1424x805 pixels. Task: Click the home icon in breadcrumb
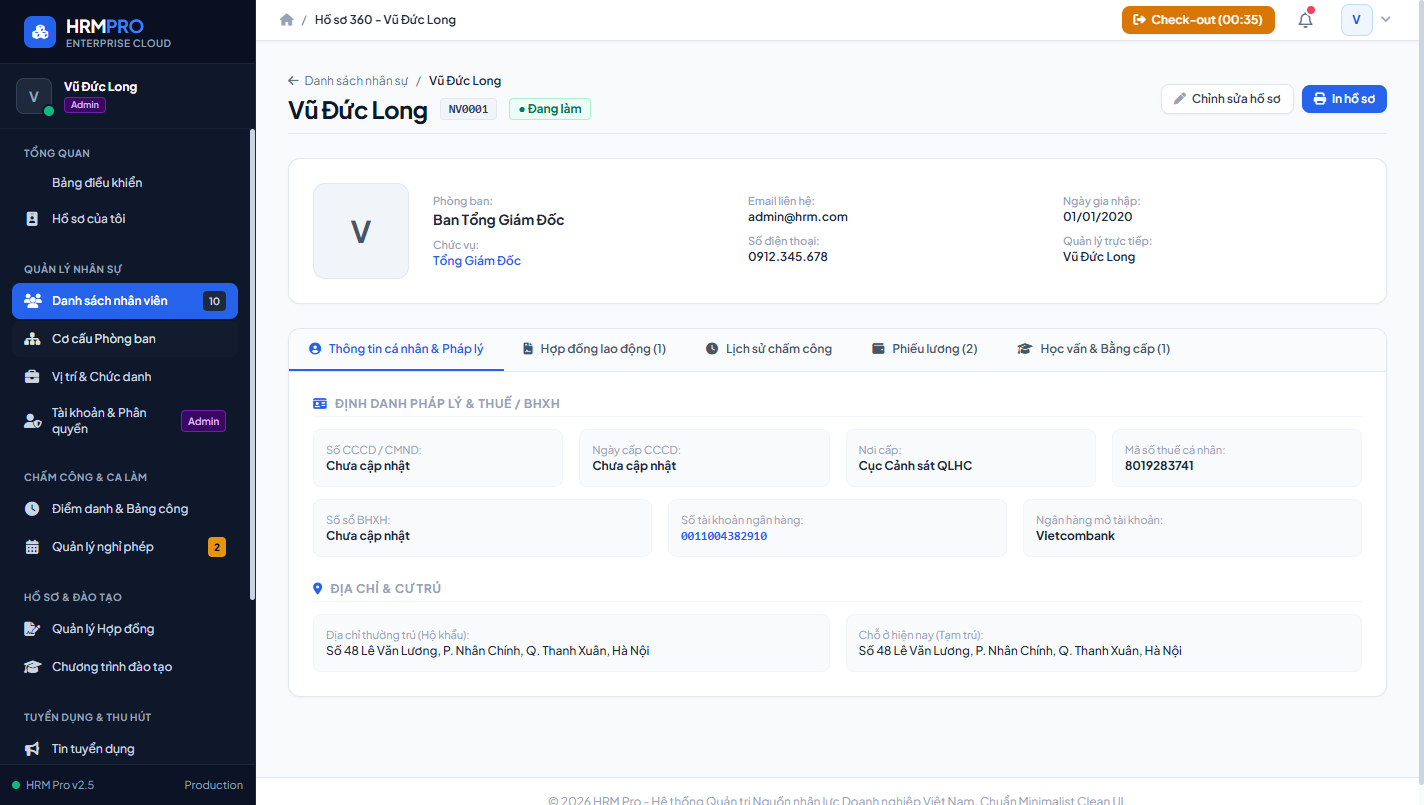(x=287, y=20)
